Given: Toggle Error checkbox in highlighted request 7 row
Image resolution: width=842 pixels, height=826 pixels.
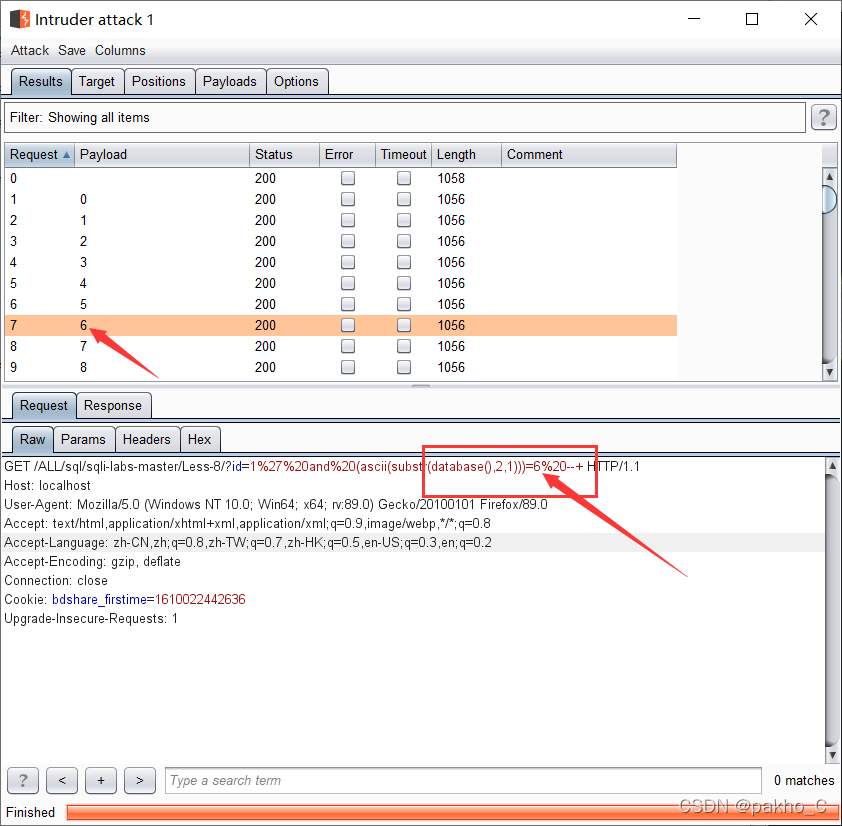Looking at the screenshot, I should (348, 325).
